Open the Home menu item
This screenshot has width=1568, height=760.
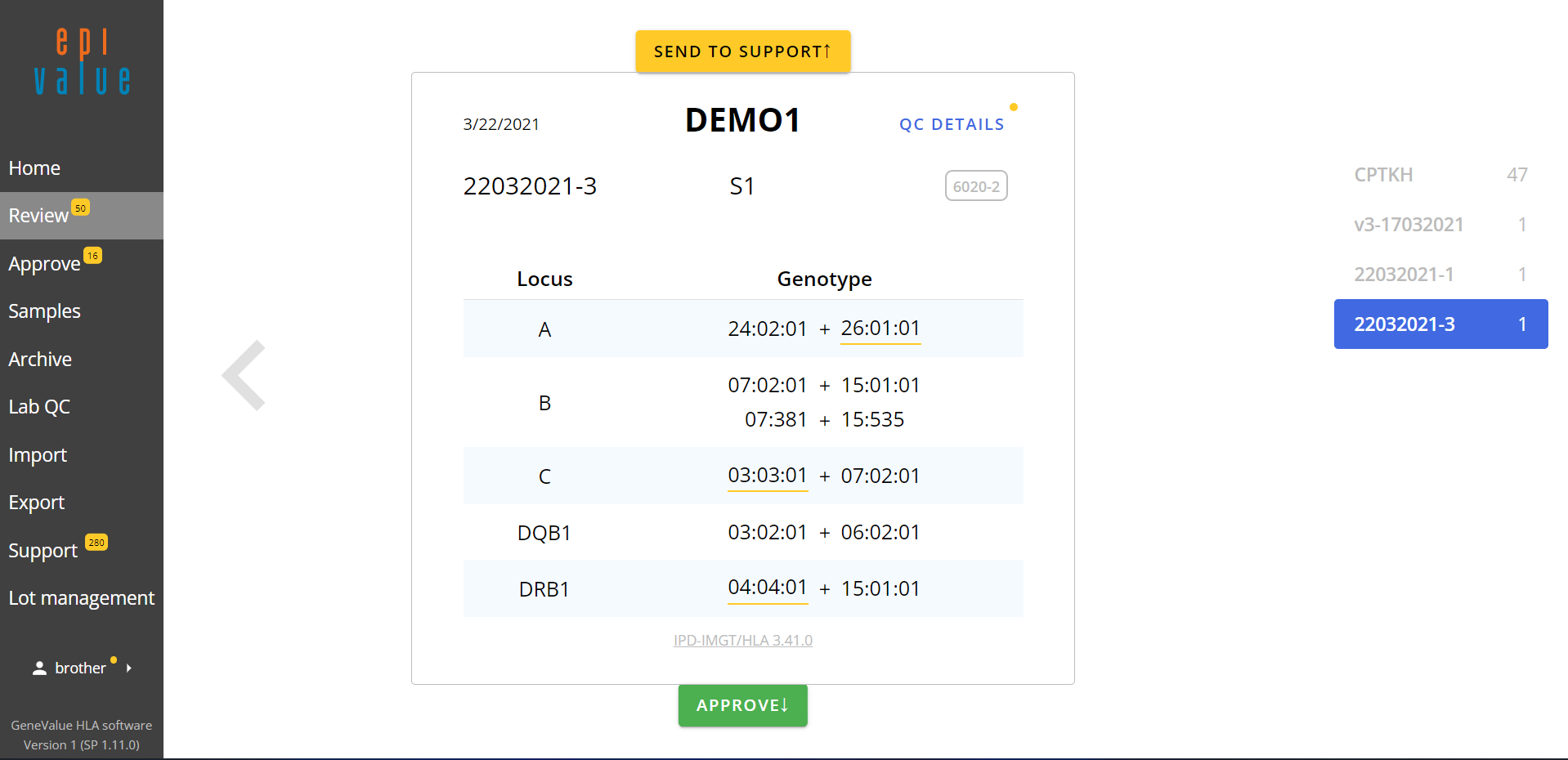click(34, 168)
